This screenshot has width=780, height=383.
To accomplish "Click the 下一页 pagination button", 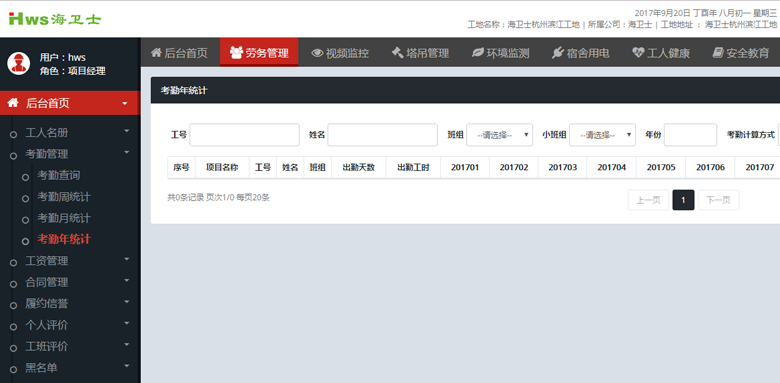I will [x=718, y=200].
